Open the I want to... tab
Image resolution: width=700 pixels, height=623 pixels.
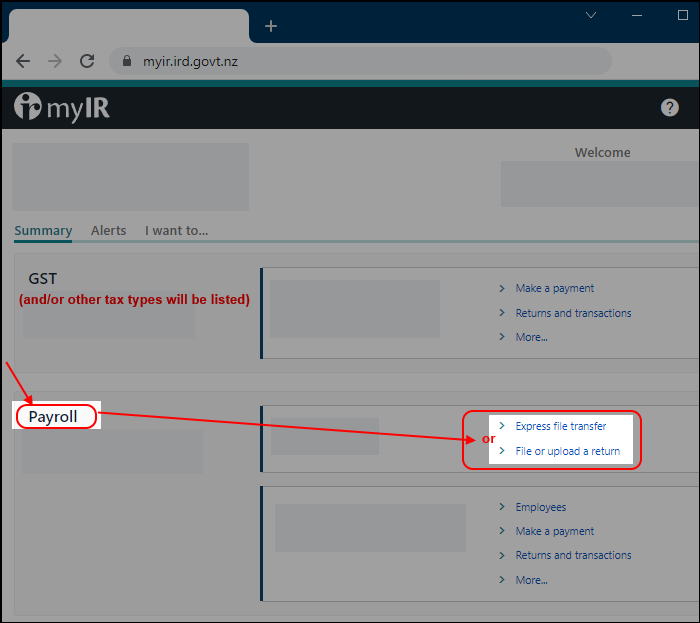176,231
